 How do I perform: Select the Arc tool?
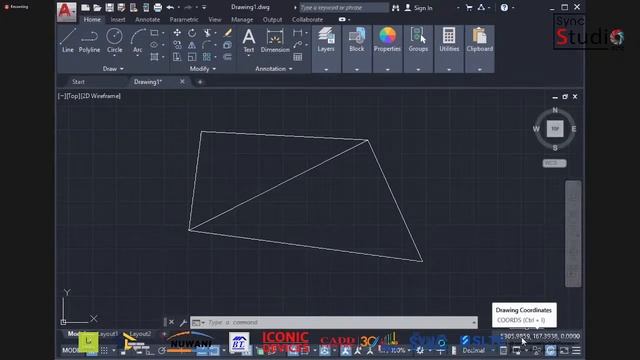pyautogui.click(x=138, y=41)
